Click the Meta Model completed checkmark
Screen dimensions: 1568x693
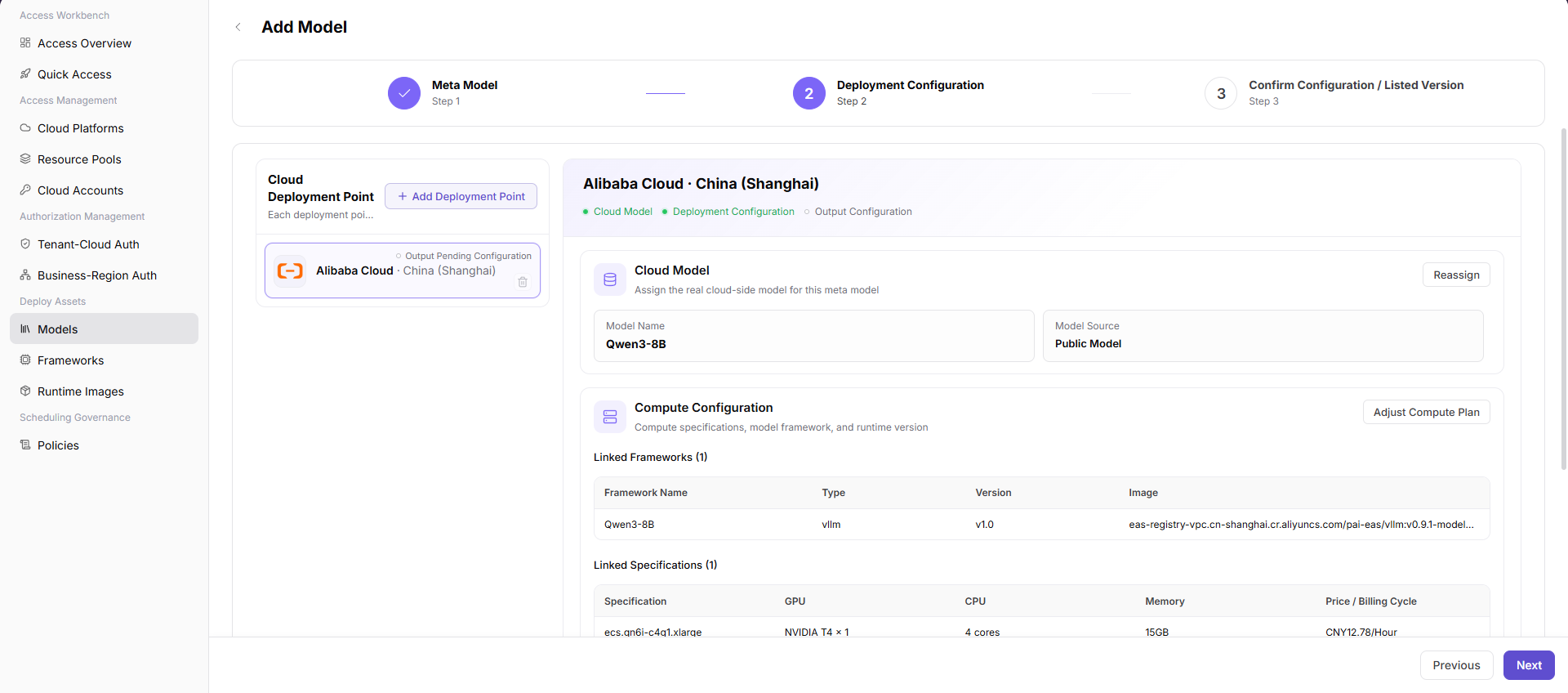pos(404,93)
